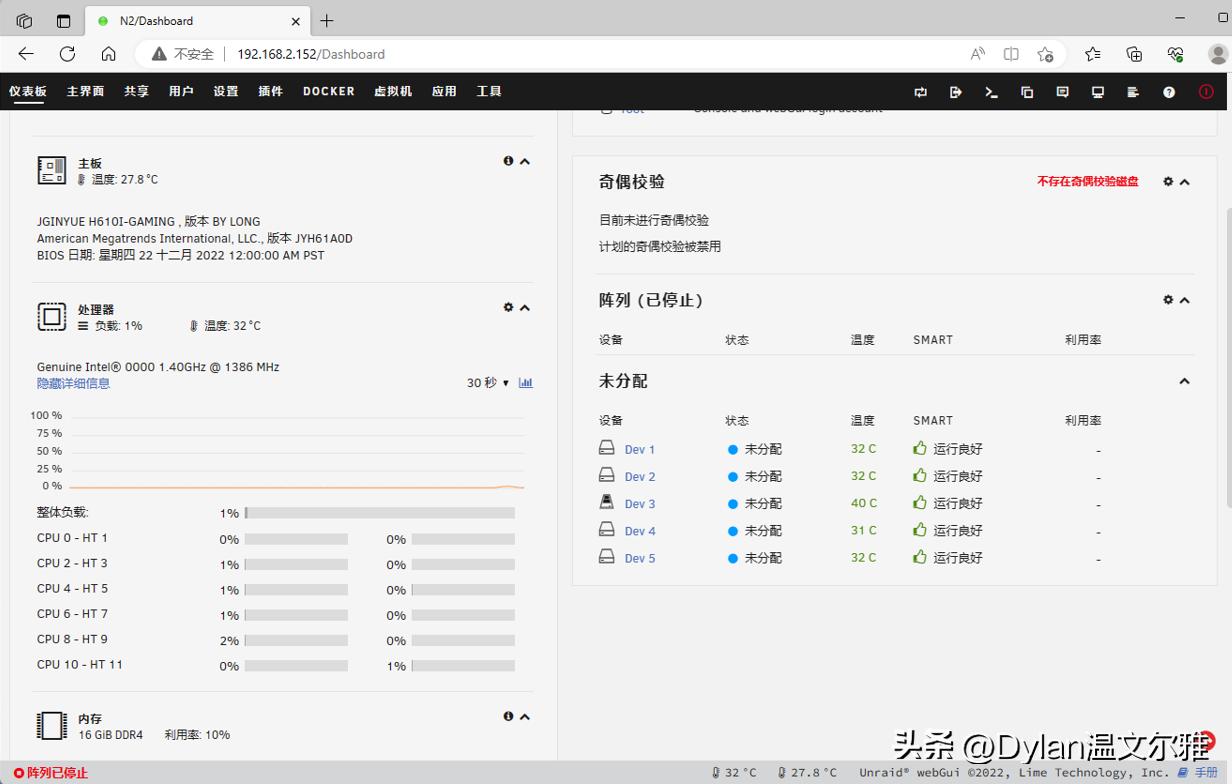The width and height of the screenshot is (1232, 784).
Task: Click the logout icon in the toolbar
Action: (x=955, y=91)
